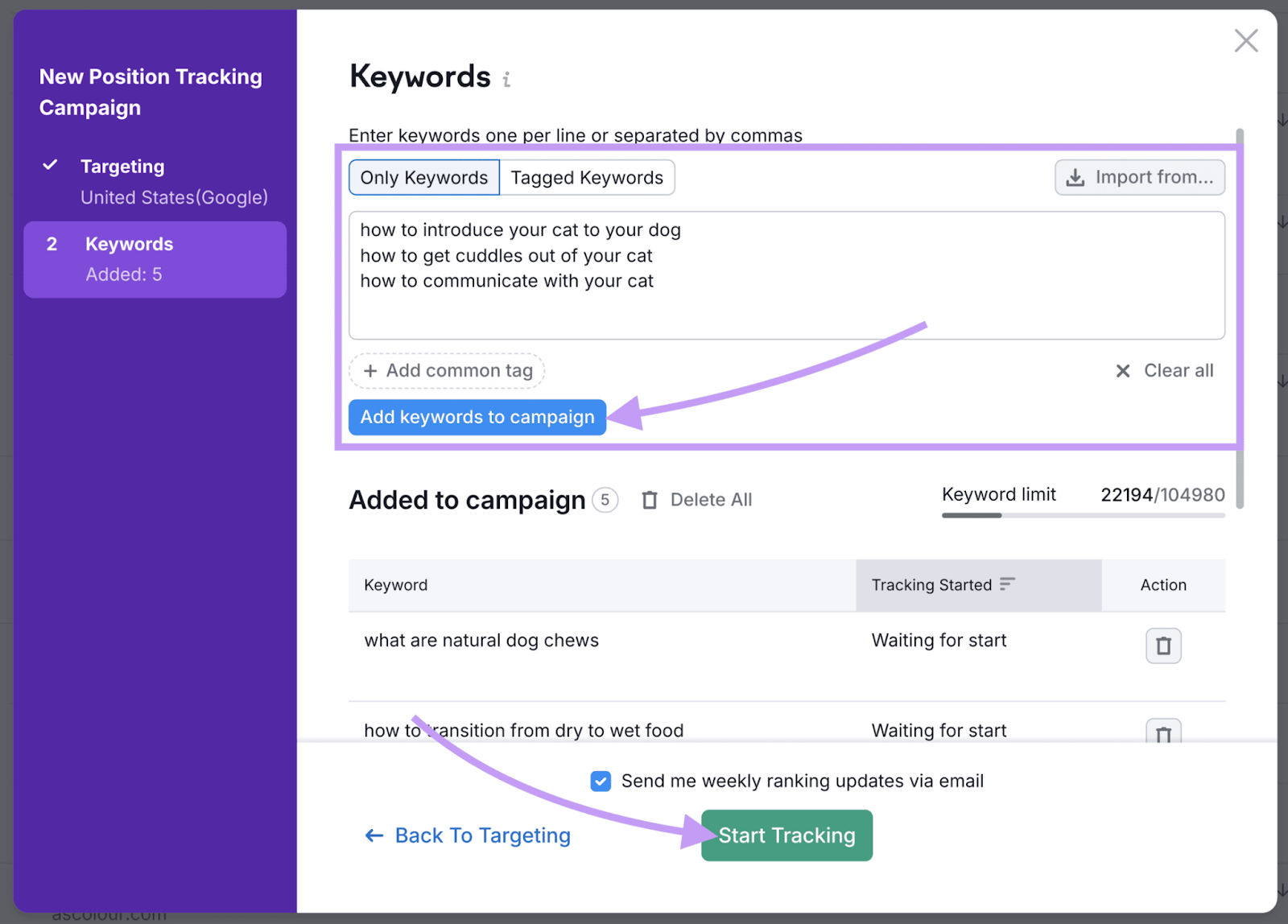
Task: Switch to Tagged Keywords tab
Action: pyautogui.click(x=587, y=178)
